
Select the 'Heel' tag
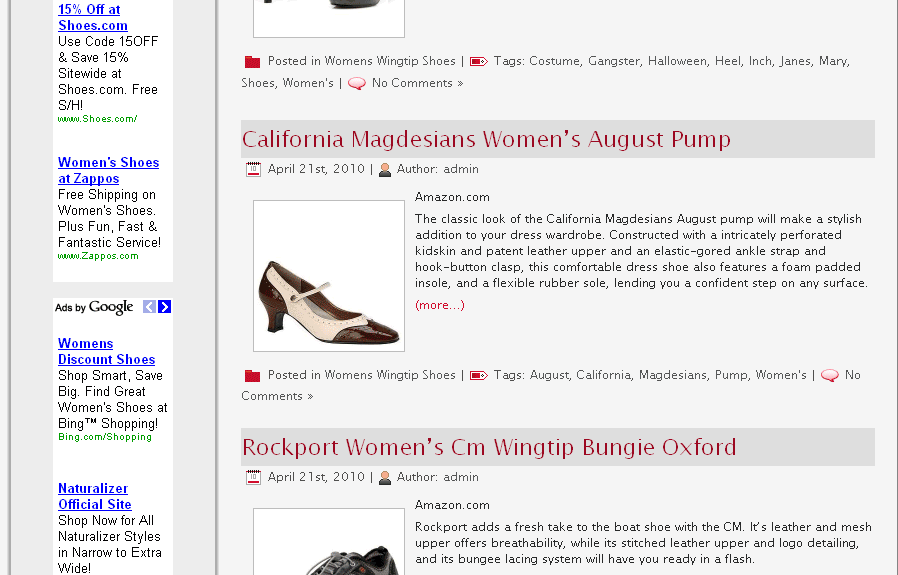pyautogui.click(x=727, y=61)
